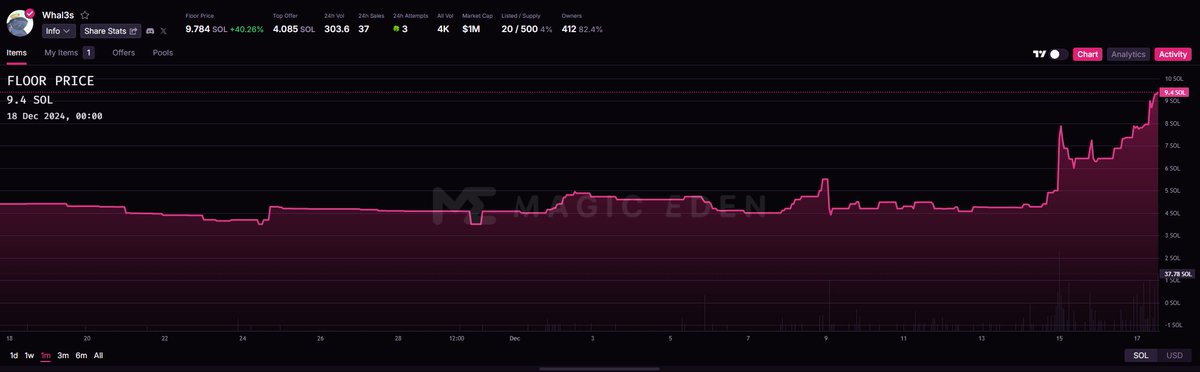Click the 24h Vol value 303.6
The image size is (1200, 372).
tap(337, 29)
